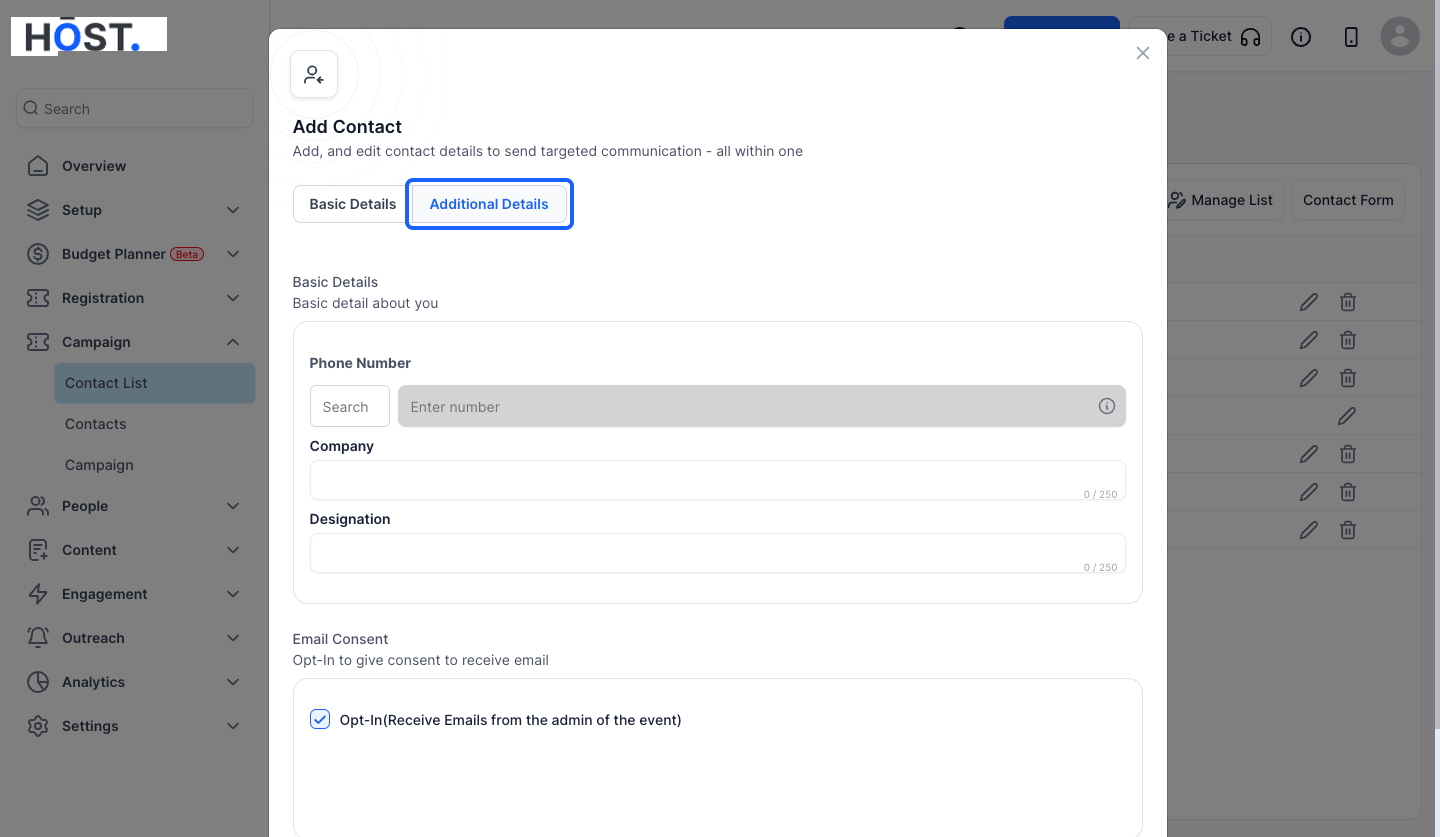Click the info circle icon in top bar
Viewport: 1440px width, 837px height.
[x=1301, y=37]
